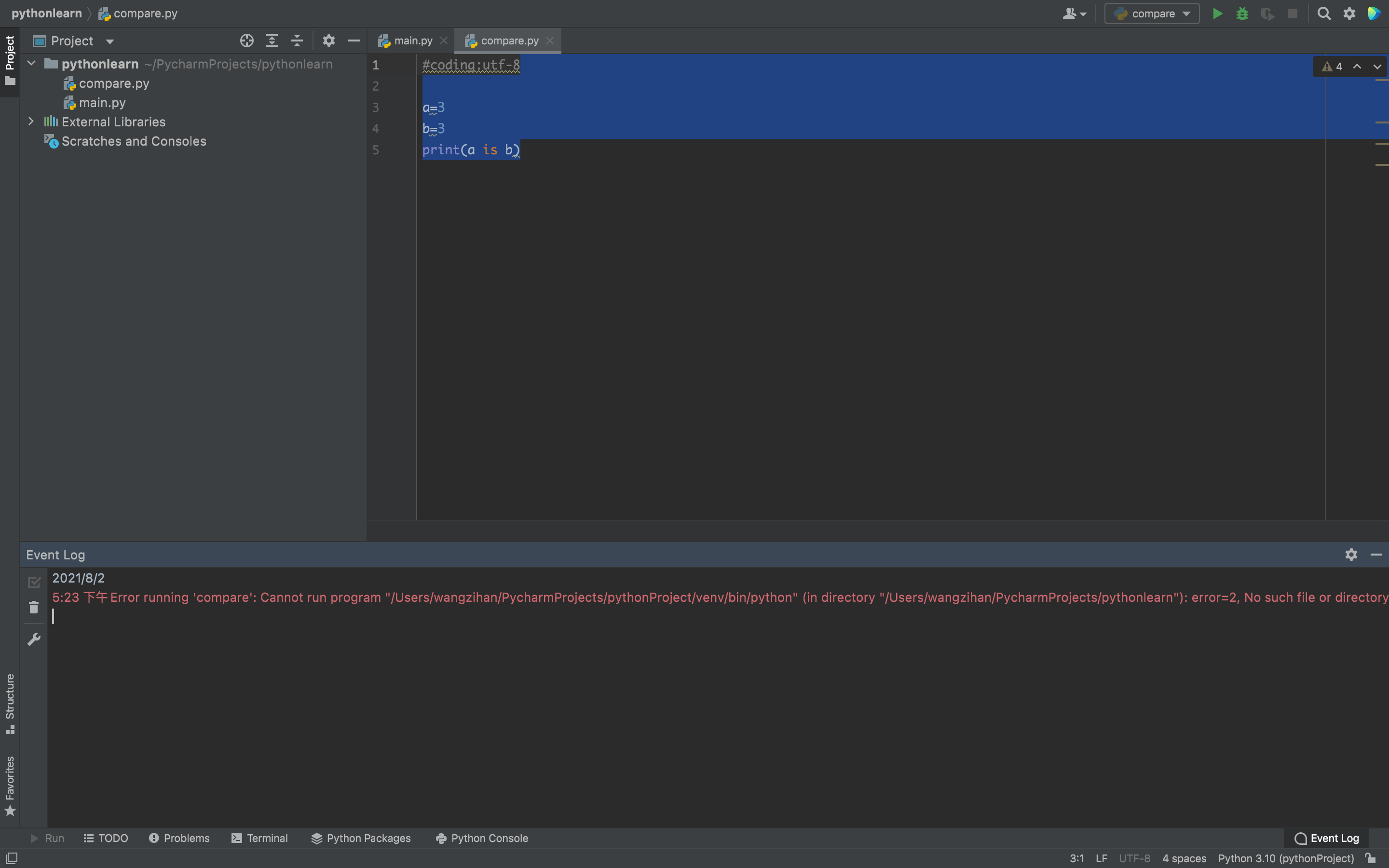Click the #coding:utf-8 comment on line 1

471,65
